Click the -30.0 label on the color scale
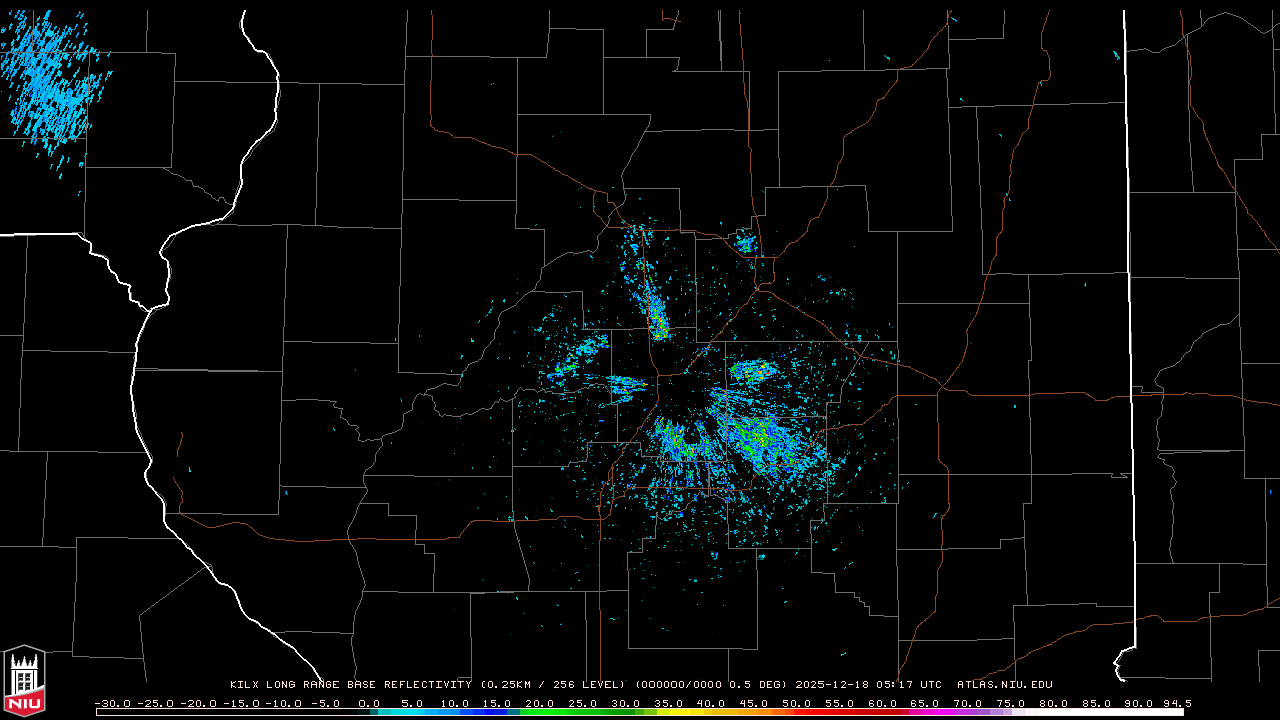The width and height of the screenshot is (1280, 720). pos(112,703)
